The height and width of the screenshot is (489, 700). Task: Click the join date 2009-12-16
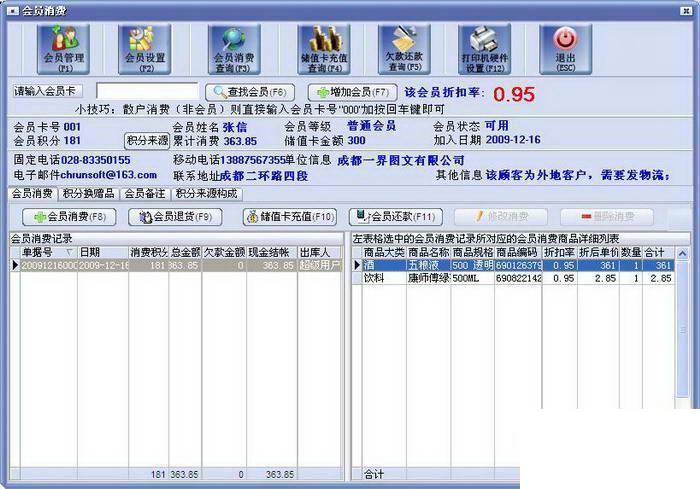click(513, 140)
